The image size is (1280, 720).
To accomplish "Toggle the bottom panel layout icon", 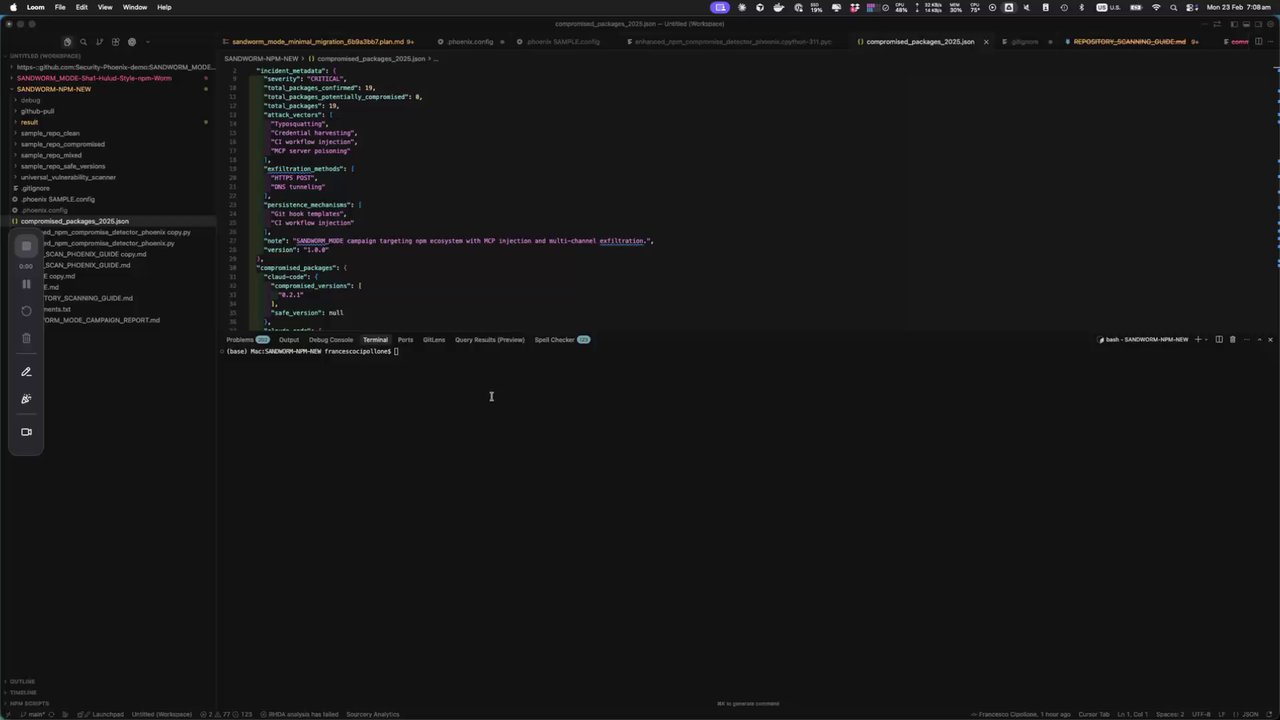I will (x=1246, y=24).
